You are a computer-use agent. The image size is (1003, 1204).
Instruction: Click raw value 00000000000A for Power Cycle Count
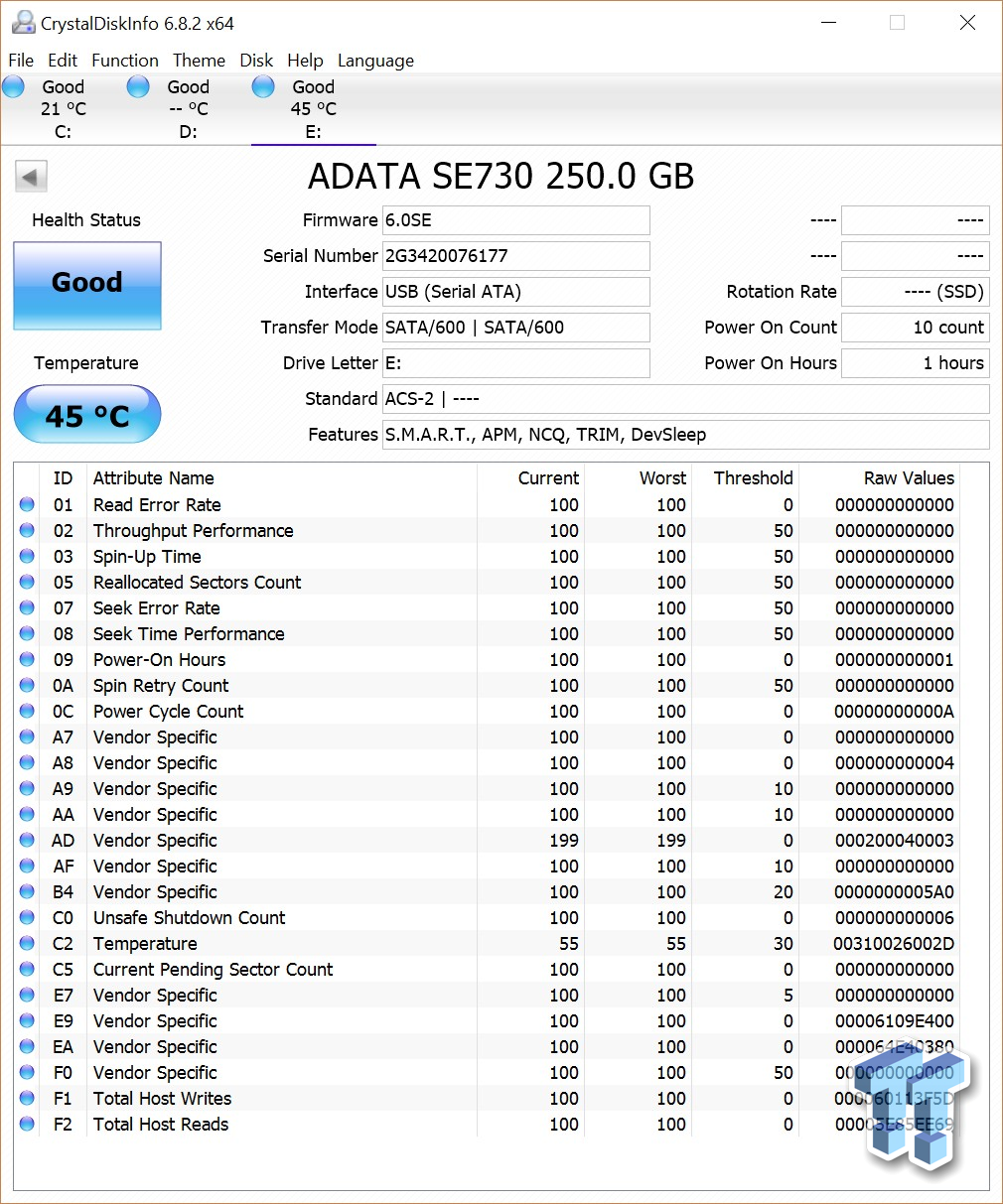(x=894, y=712)
